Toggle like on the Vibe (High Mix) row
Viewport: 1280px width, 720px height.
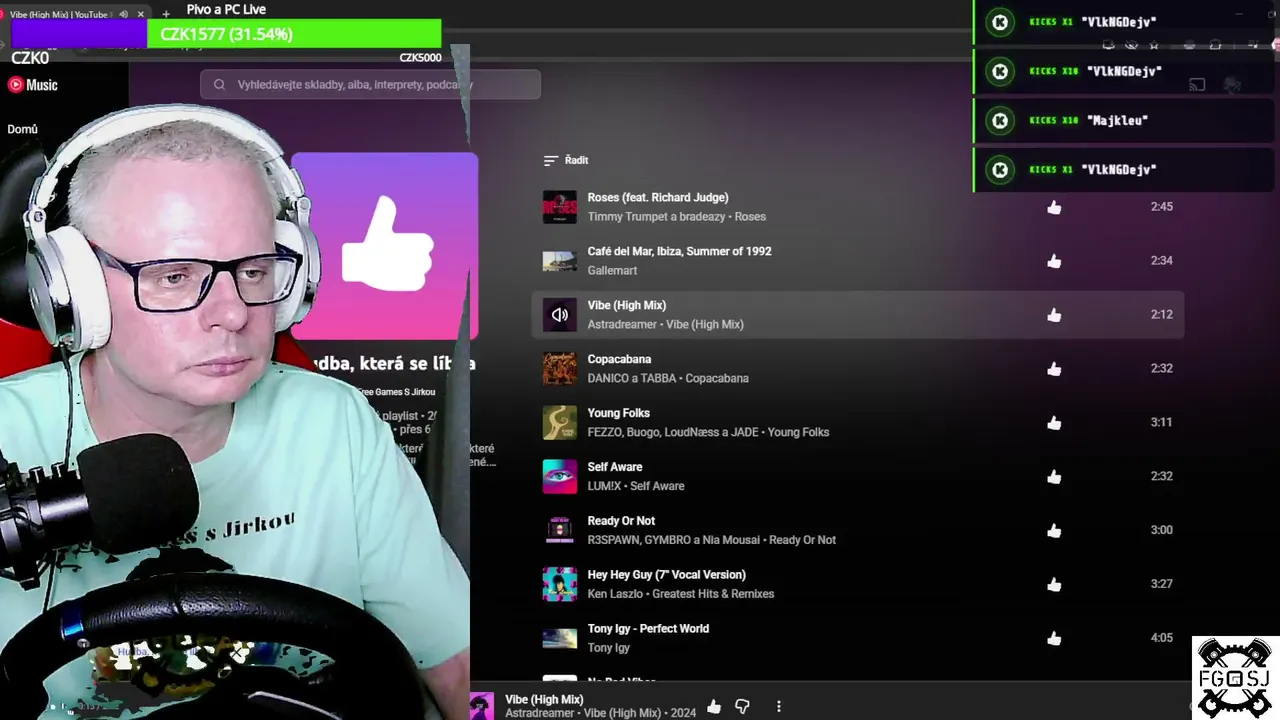tap(1054, 315)
